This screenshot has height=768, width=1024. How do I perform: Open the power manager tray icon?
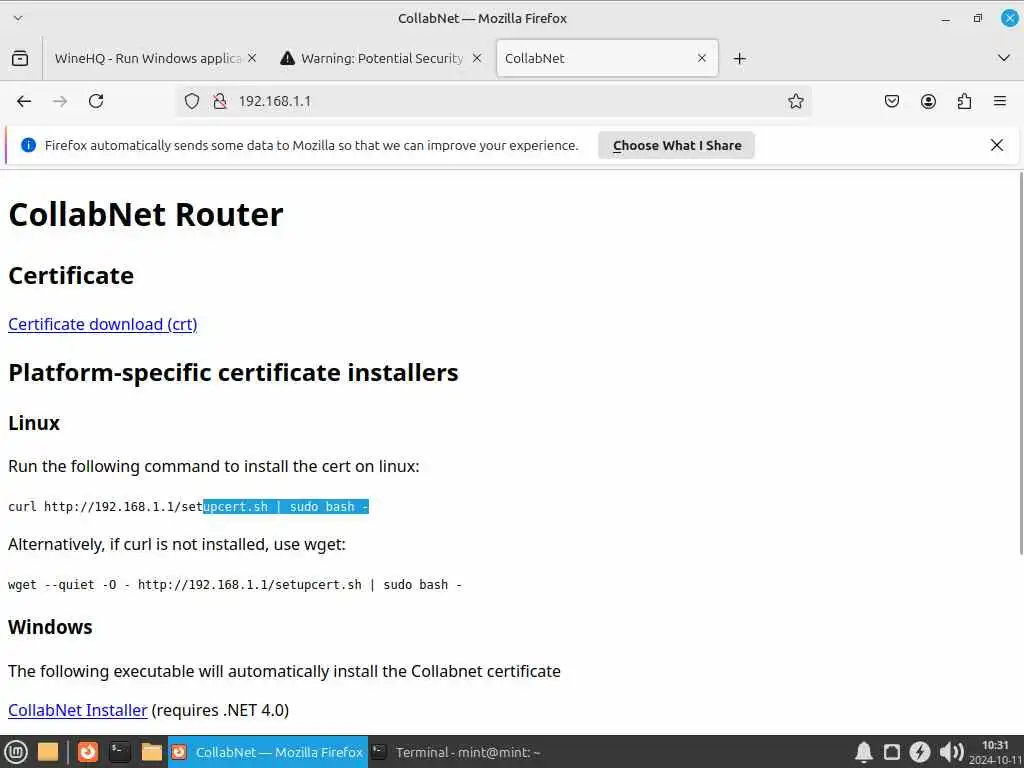(920, 752)
